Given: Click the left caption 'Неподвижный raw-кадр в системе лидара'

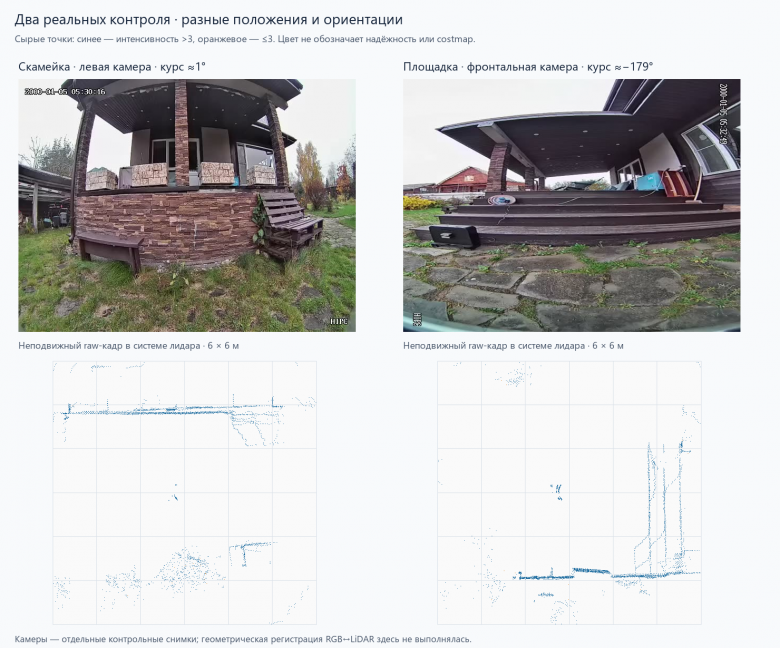Looking at the screenshot, I should pyautogui.click(x=128, y=346).
